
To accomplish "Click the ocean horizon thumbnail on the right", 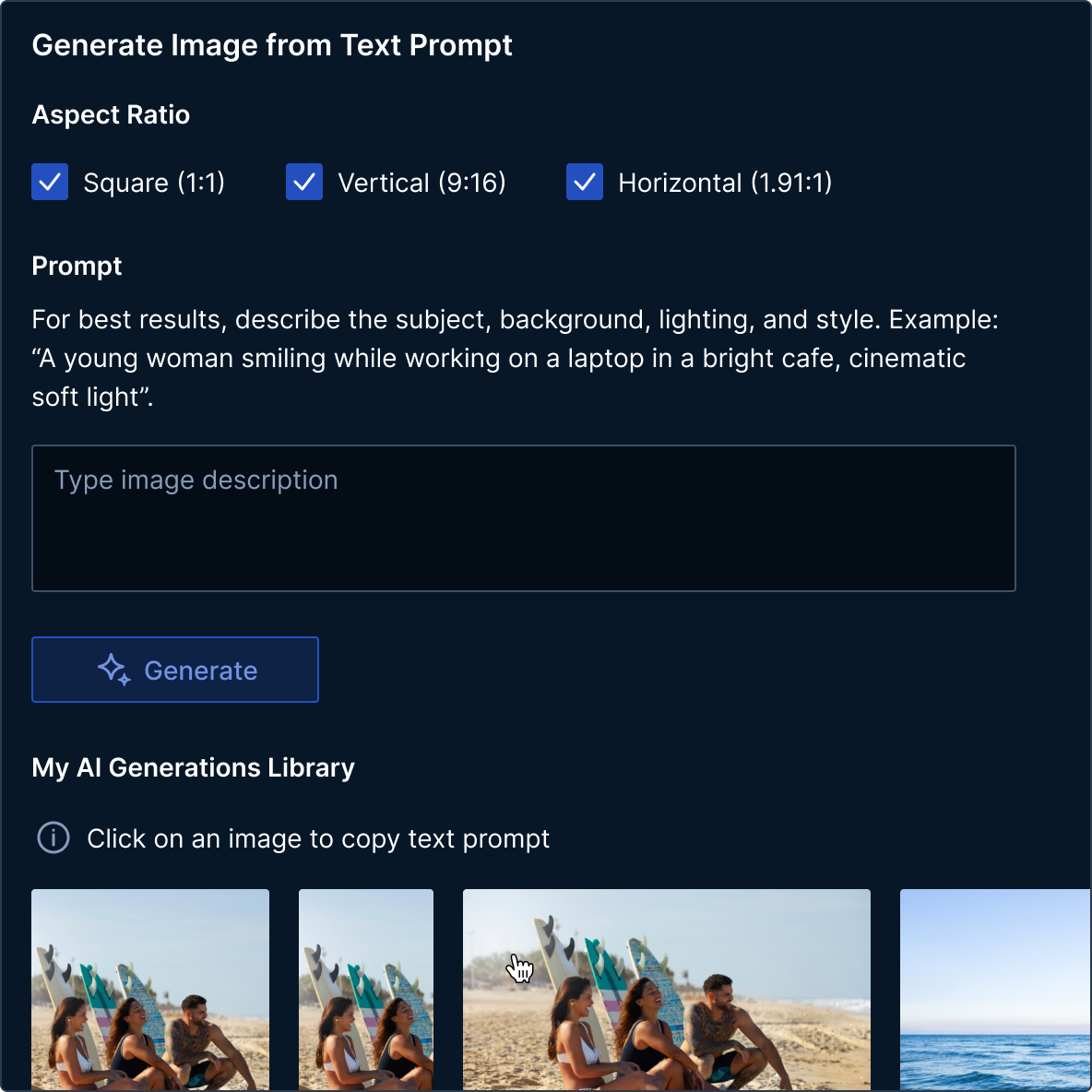I will [994, 990].
